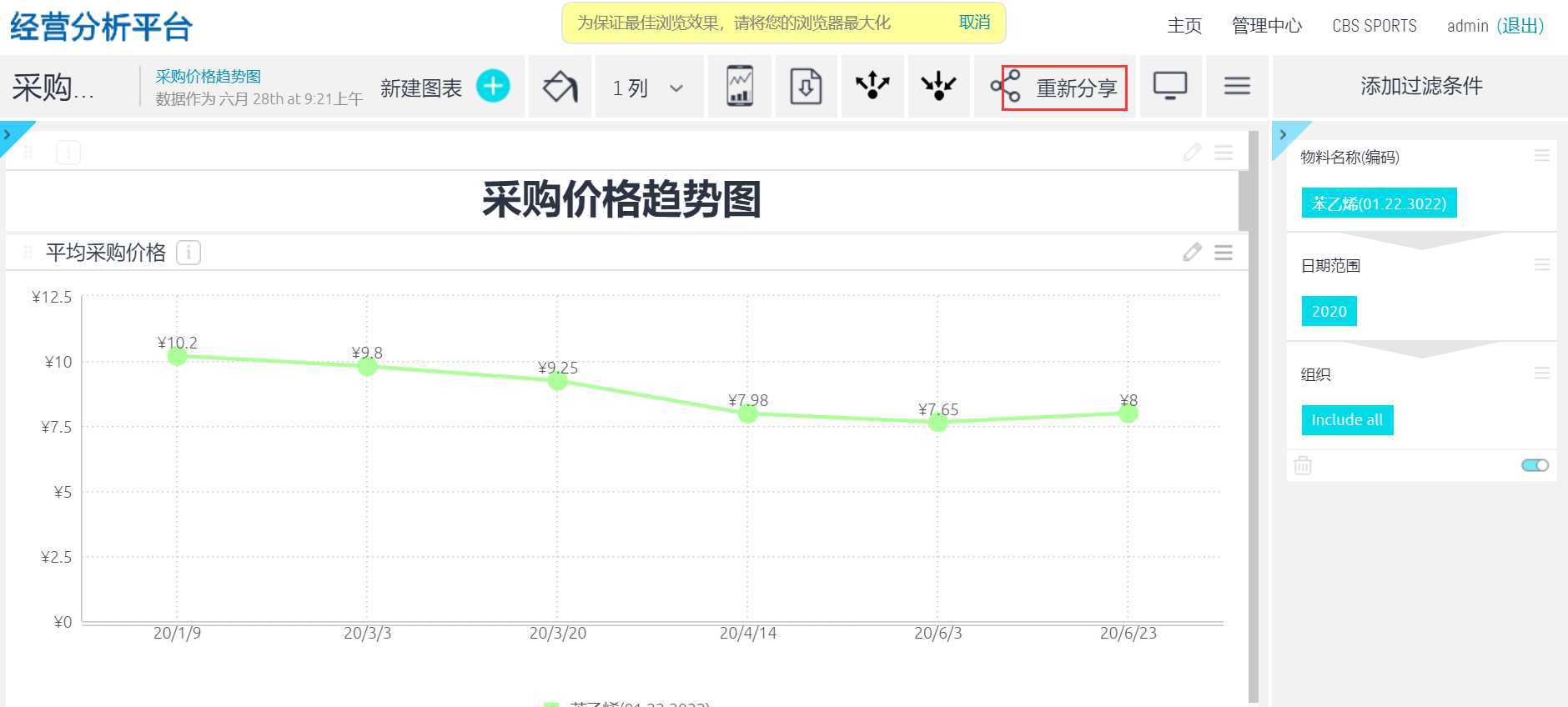The width and height of the screenshot is (1568, 707).
Task: Click the ¥8 data point on 20/6/23
Action: (x=1128, y=414)
